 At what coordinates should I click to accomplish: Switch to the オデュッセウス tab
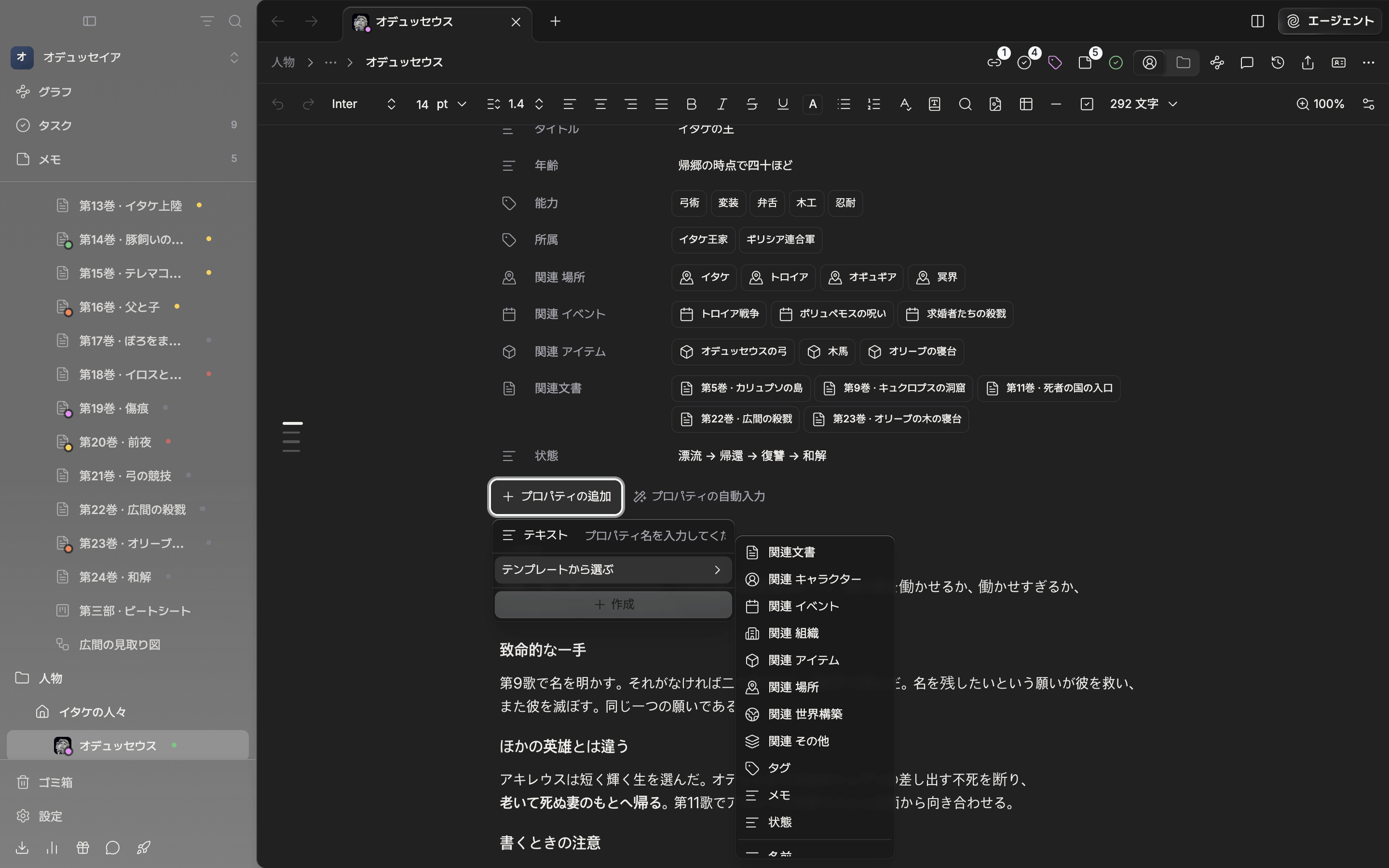tap(437, 22)
